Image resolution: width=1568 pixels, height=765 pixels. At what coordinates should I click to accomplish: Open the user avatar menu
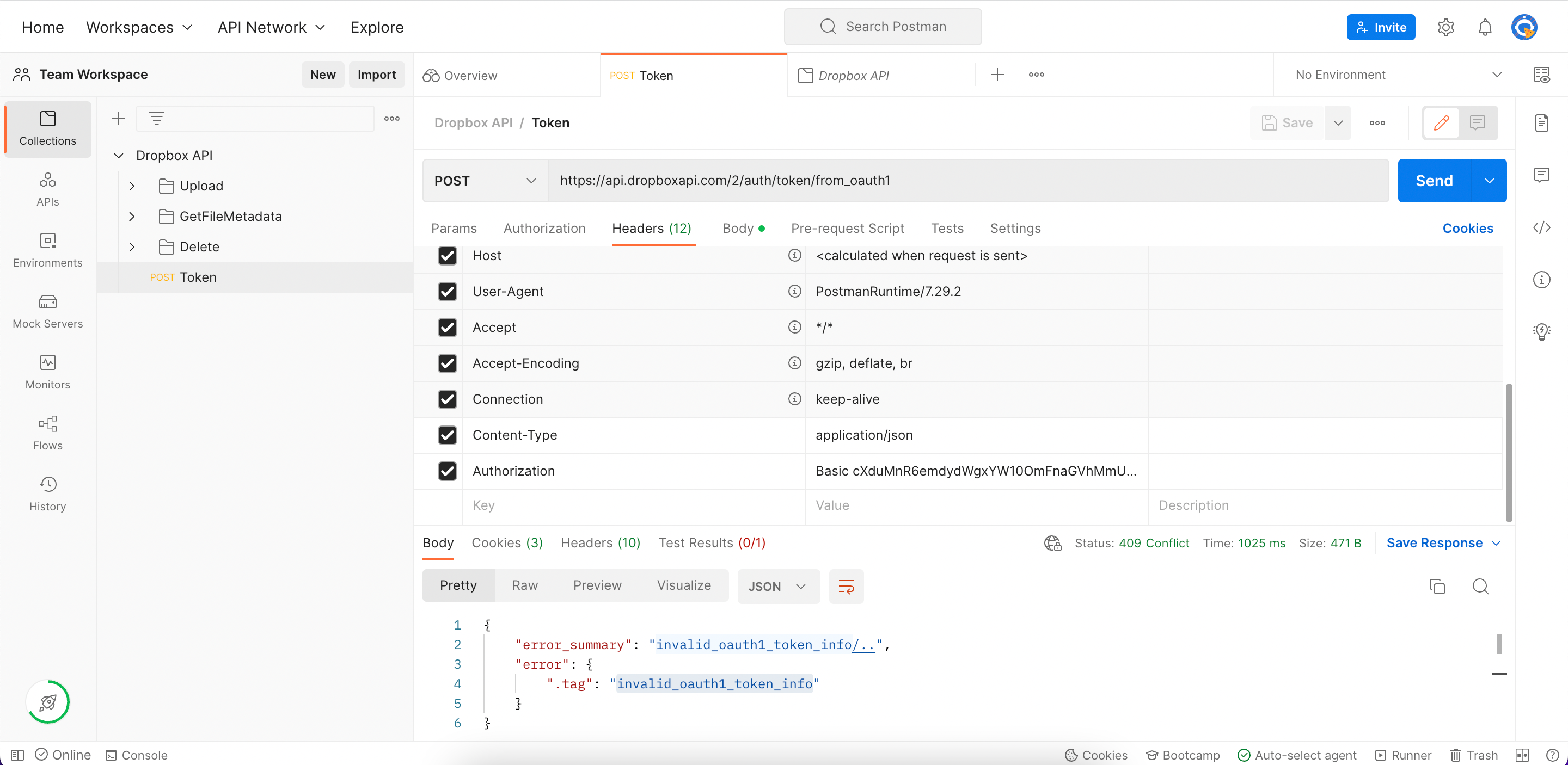pyautogui.click(x=1524, y=27)
